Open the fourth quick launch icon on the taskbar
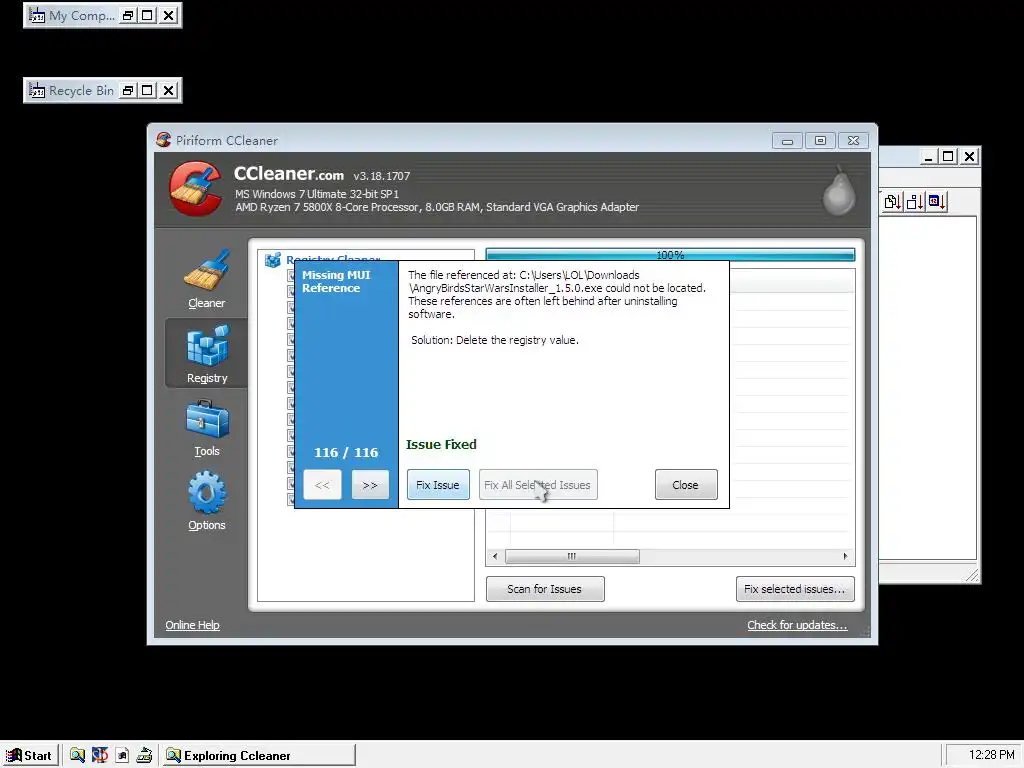 click(x=144, y=756)
